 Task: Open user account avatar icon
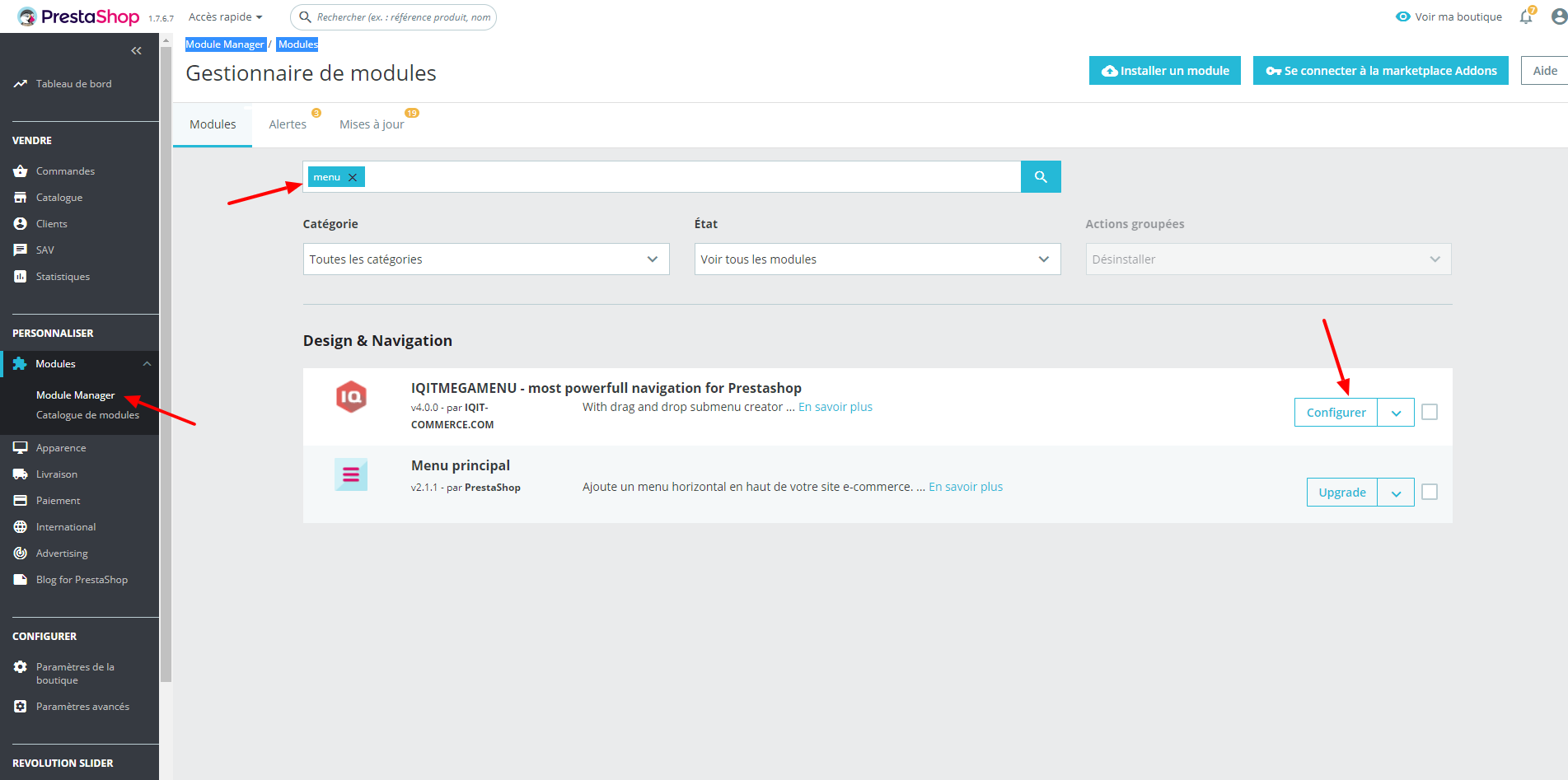[1559, 16]
